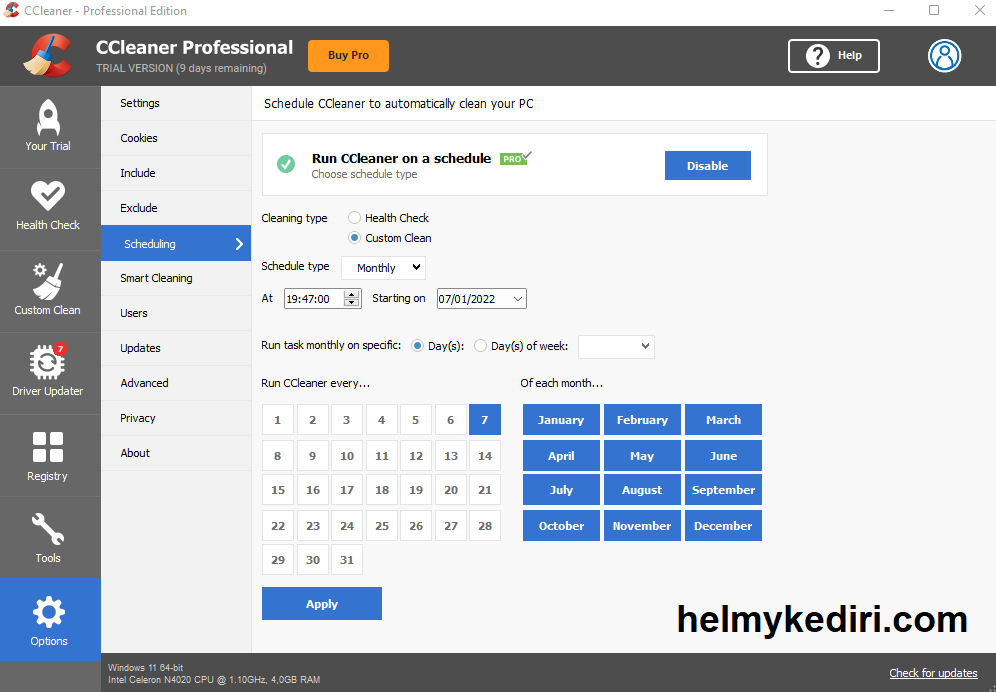This screenshot has height=692, width=996.
Task: Toggle day 25 of the month
Action: (x=382, y=526)
